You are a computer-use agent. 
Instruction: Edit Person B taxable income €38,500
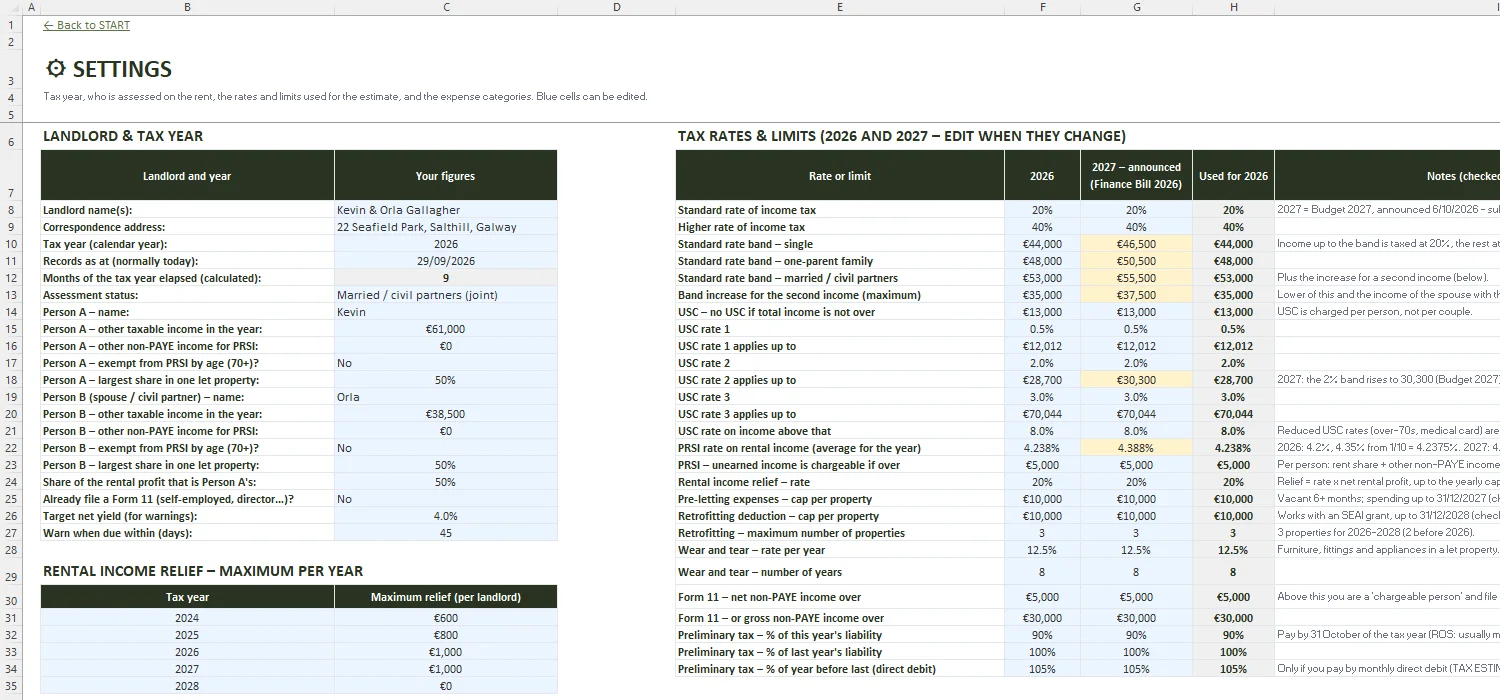(446, 414)
